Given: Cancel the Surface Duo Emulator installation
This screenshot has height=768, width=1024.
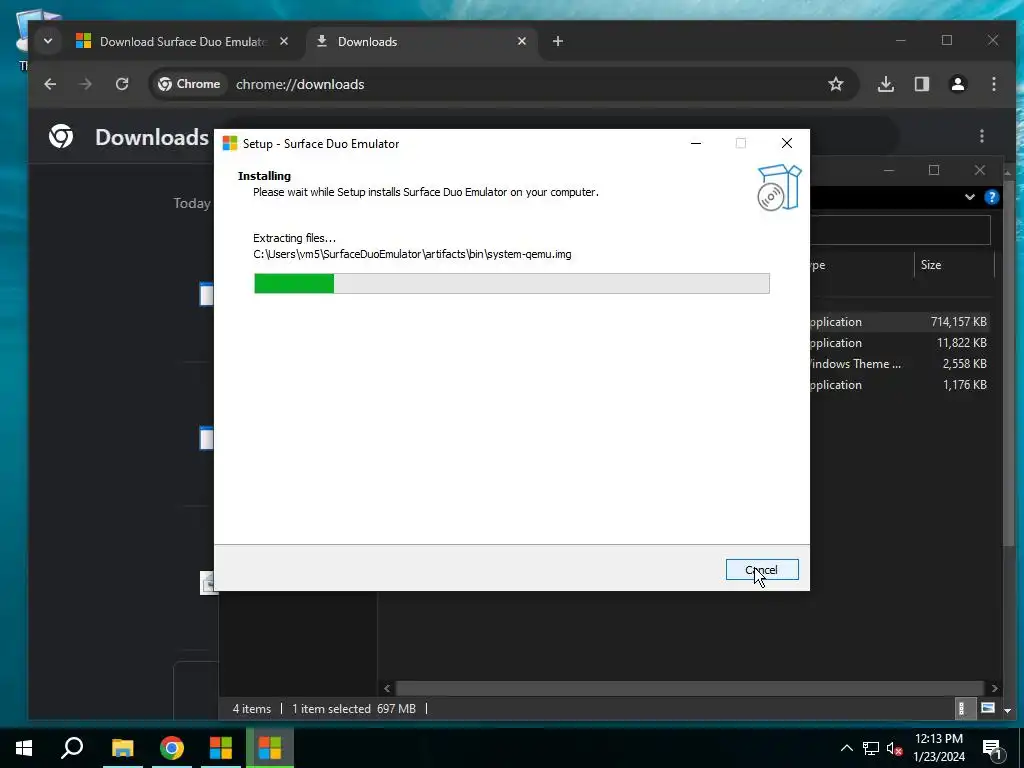Looking at the screenshot, I should click(761, 569).
